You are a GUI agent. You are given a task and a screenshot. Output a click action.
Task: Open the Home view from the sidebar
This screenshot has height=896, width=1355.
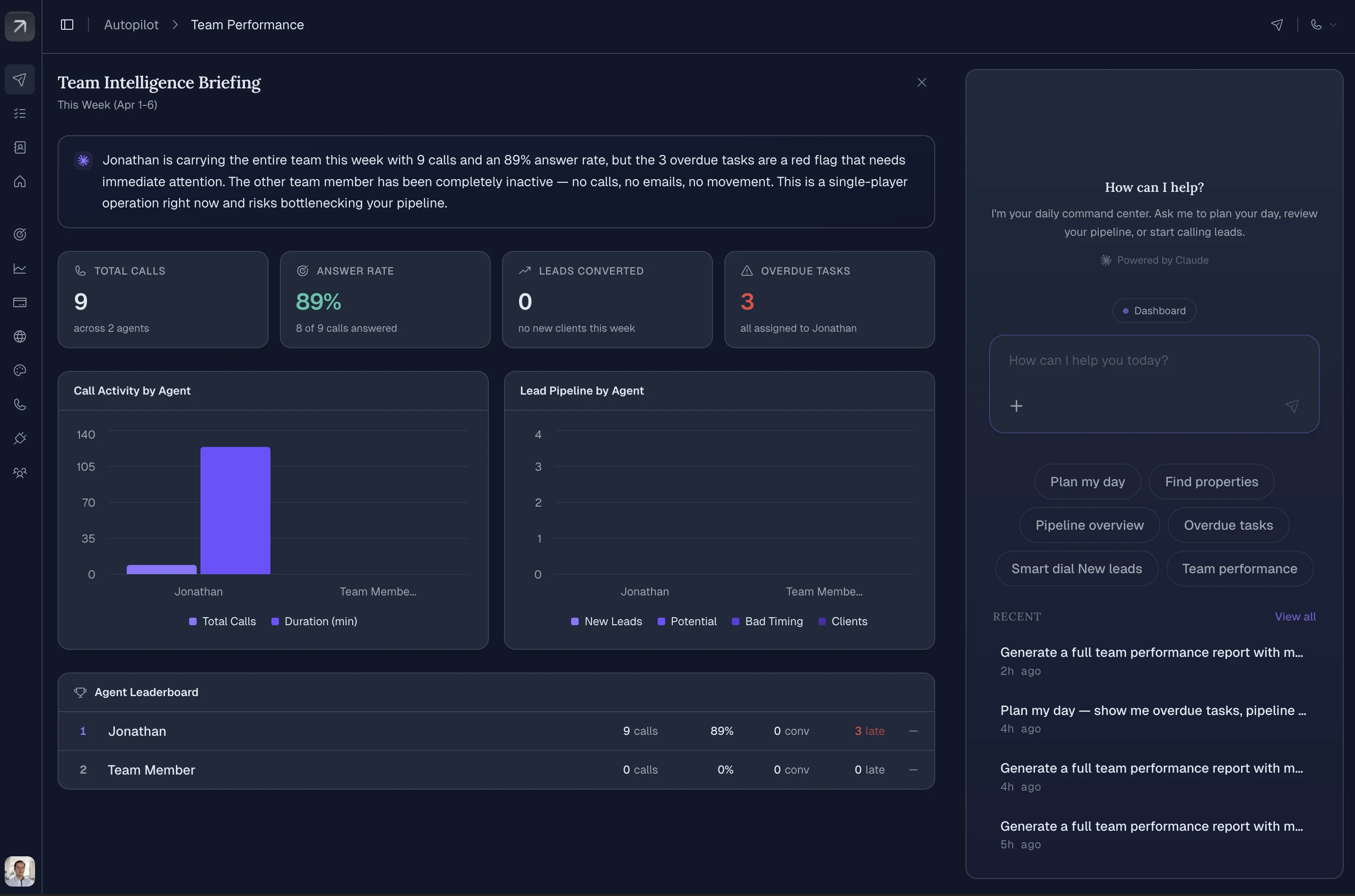pos(20,182)
